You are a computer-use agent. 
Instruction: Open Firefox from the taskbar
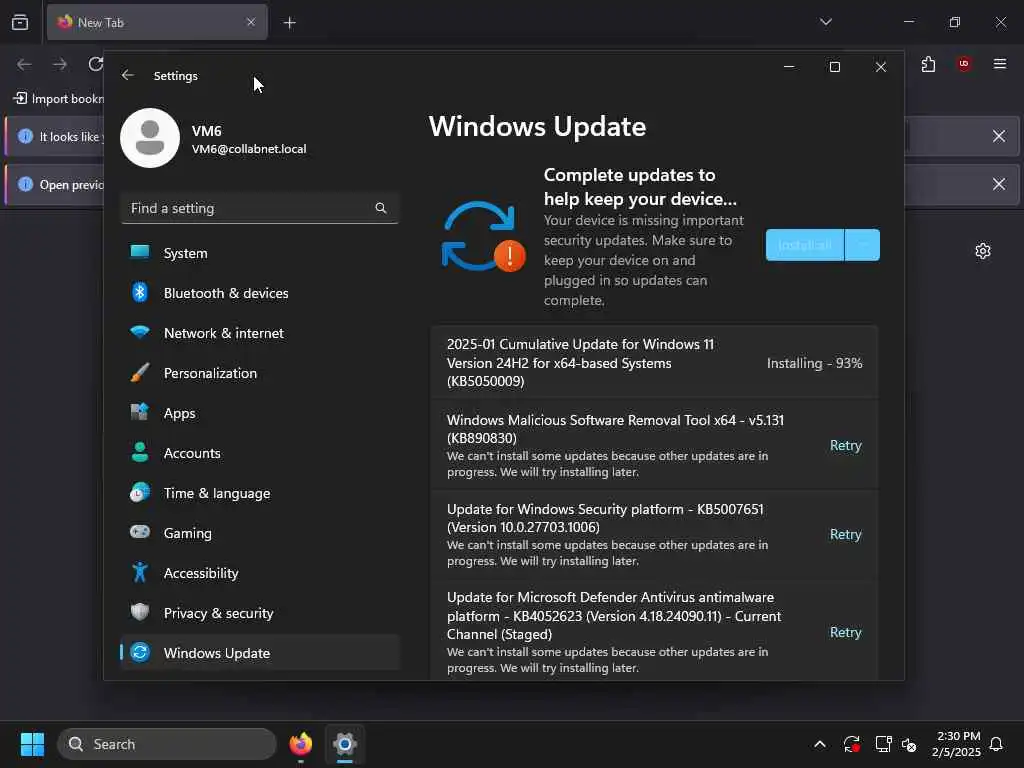pyautogui.click(x=300, y=744)
